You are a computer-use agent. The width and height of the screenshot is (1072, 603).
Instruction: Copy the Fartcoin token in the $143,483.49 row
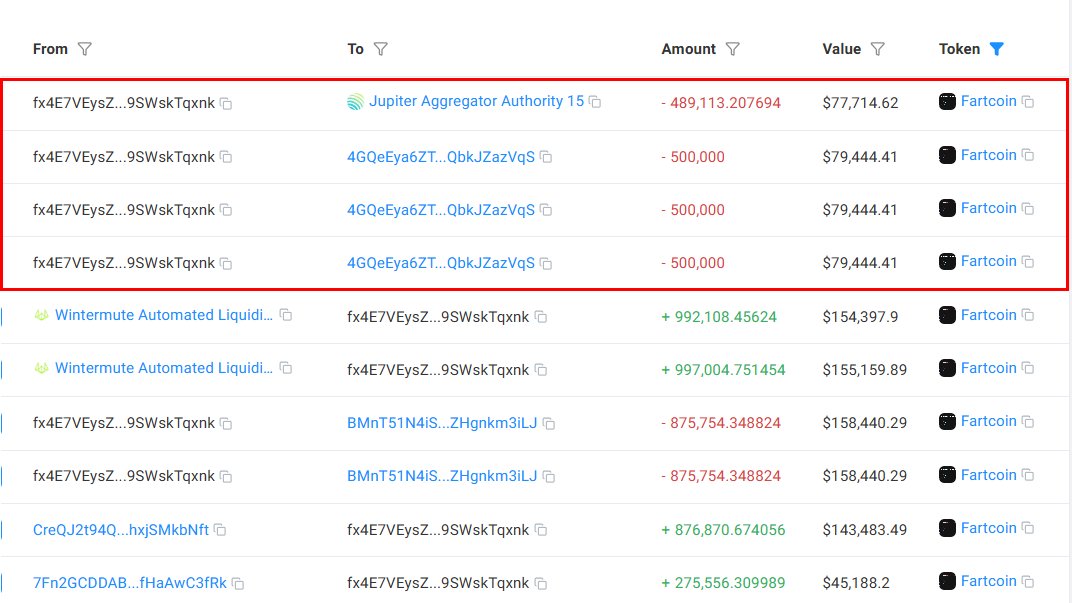click(1028, 528)
